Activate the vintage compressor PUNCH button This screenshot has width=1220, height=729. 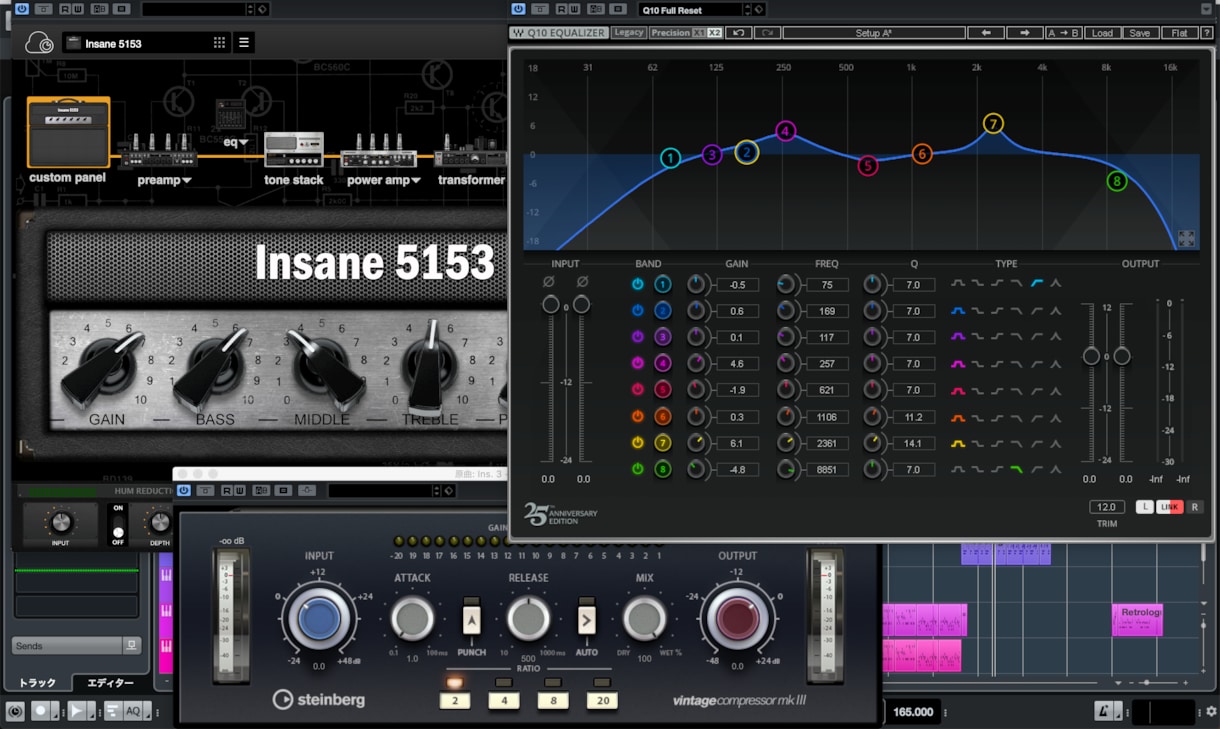click(471, 621)
